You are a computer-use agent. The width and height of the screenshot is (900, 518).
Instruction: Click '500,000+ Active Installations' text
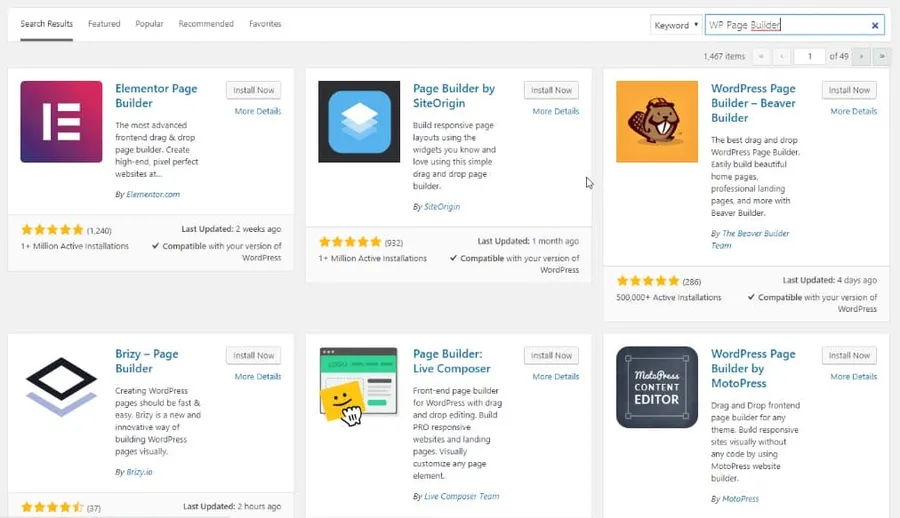click(x=669, y=297)
